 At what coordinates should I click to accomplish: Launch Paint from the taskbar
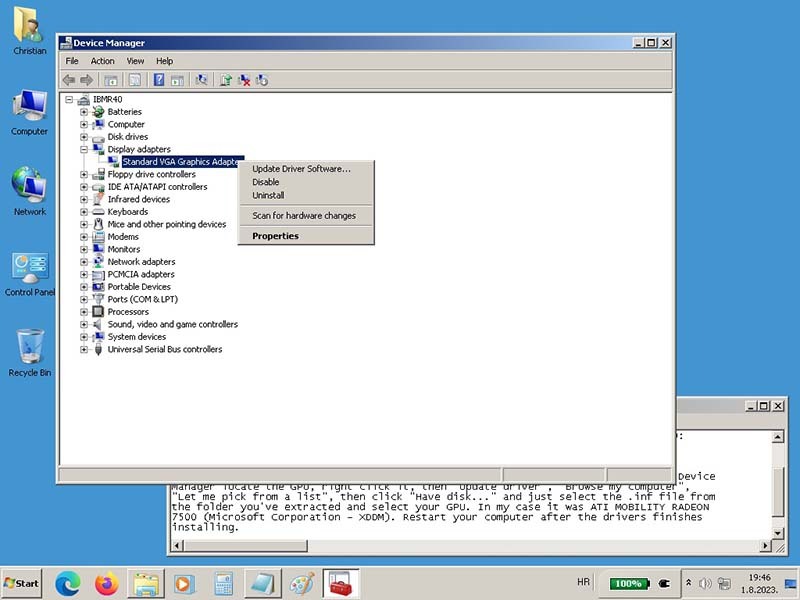pyautogui.click(x=301, y=583)
